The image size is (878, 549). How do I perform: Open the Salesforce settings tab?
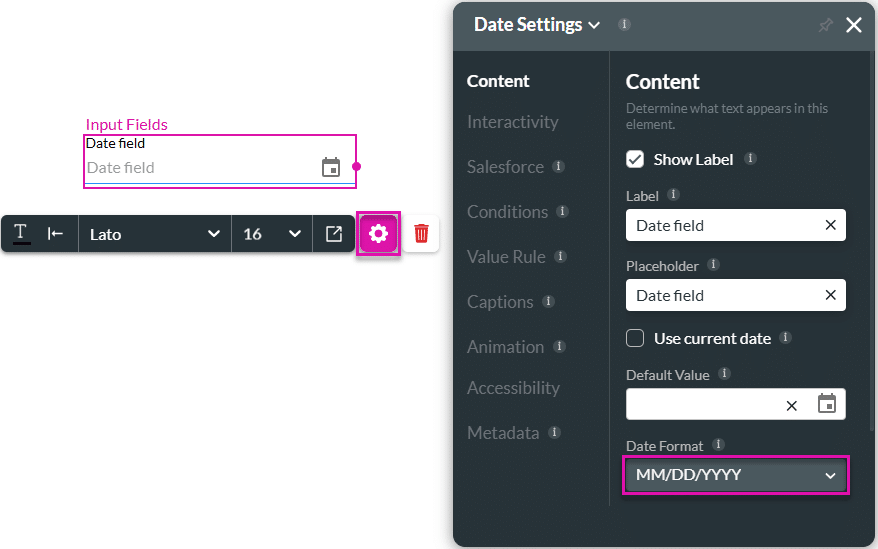click(x=505, y=167)
